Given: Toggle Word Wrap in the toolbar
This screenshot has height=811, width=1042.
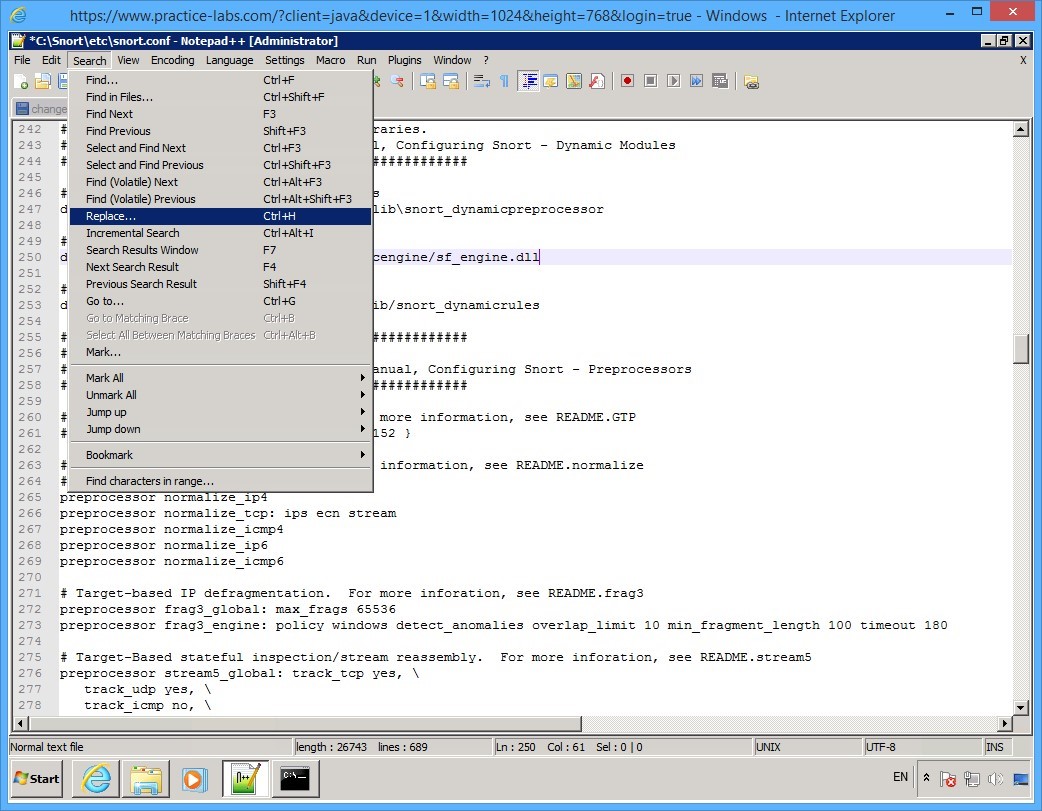Looking at the screenshot, I should click(482, 80).
